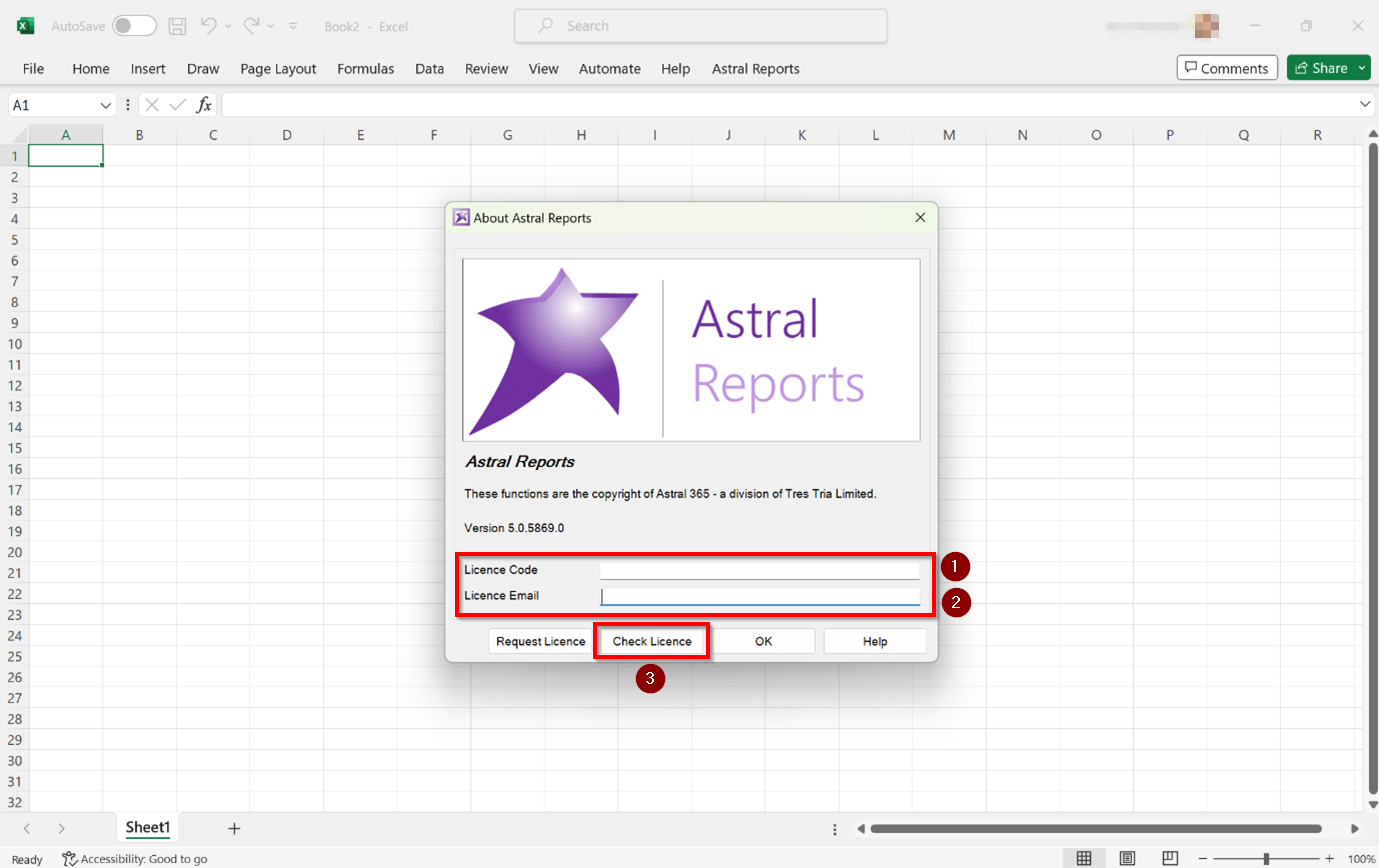1379x868 pixels.
Task: Click the Undo arrow icon
Action: [x=209, y=26]
